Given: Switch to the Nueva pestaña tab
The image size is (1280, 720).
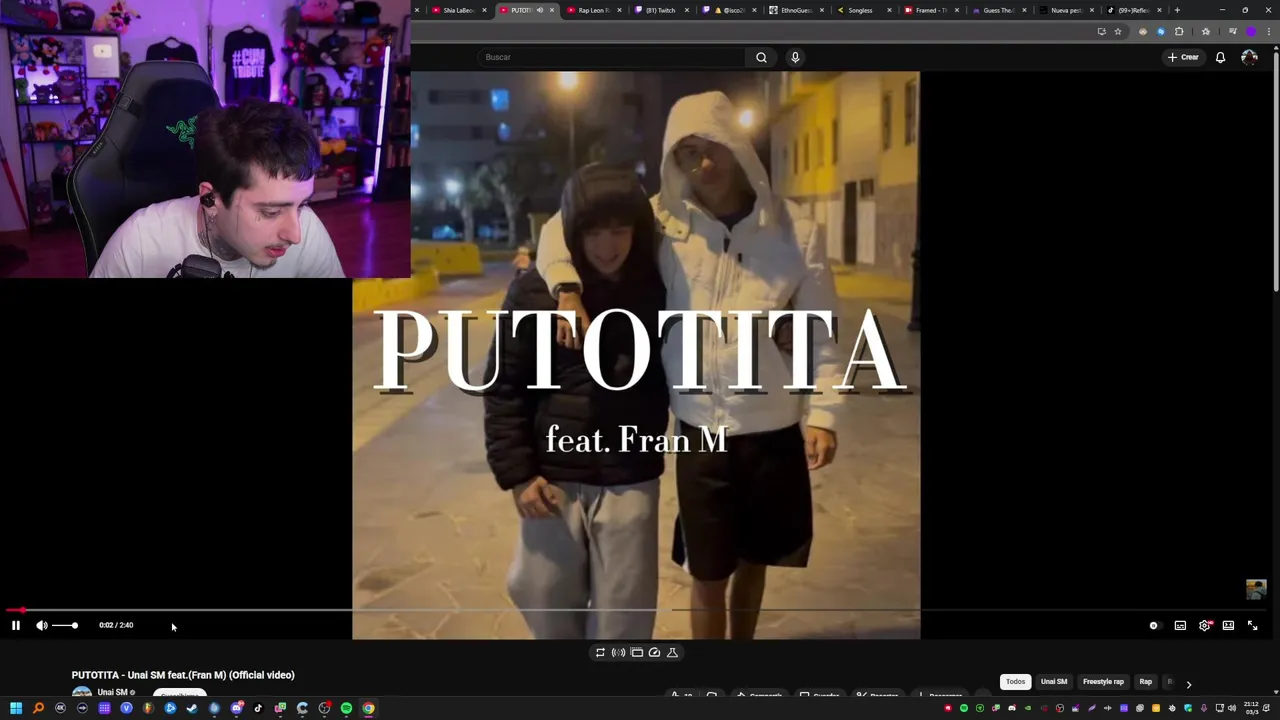Looking at the screenshot, I should pyautogui.click(x=1066, y=10).
